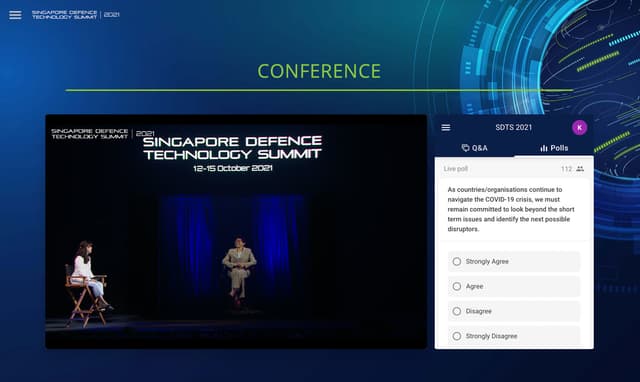
Task: Open the main hamburger menu at page top
Action: [x=15, y=15]
